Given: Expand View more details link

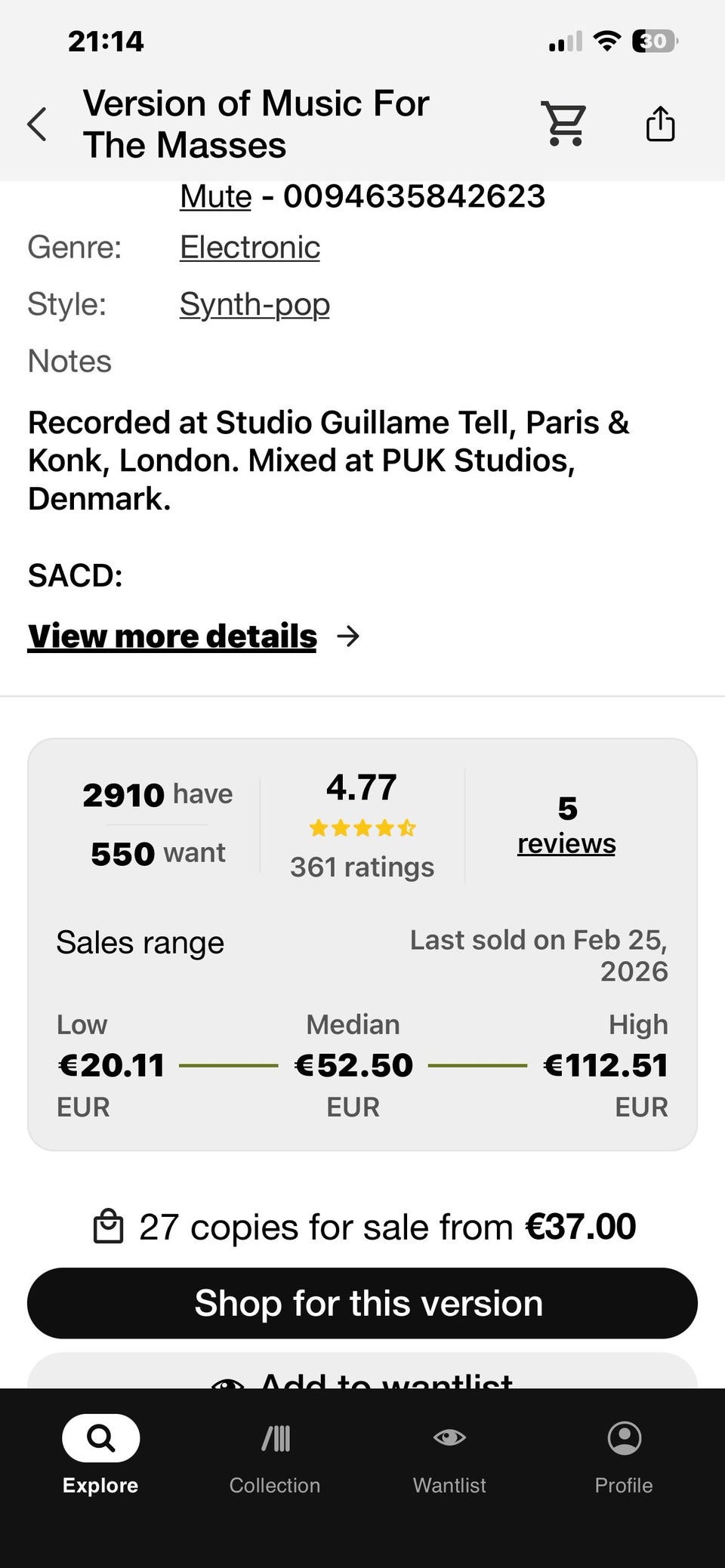Looking at the screenshot, I should [172, 636].
